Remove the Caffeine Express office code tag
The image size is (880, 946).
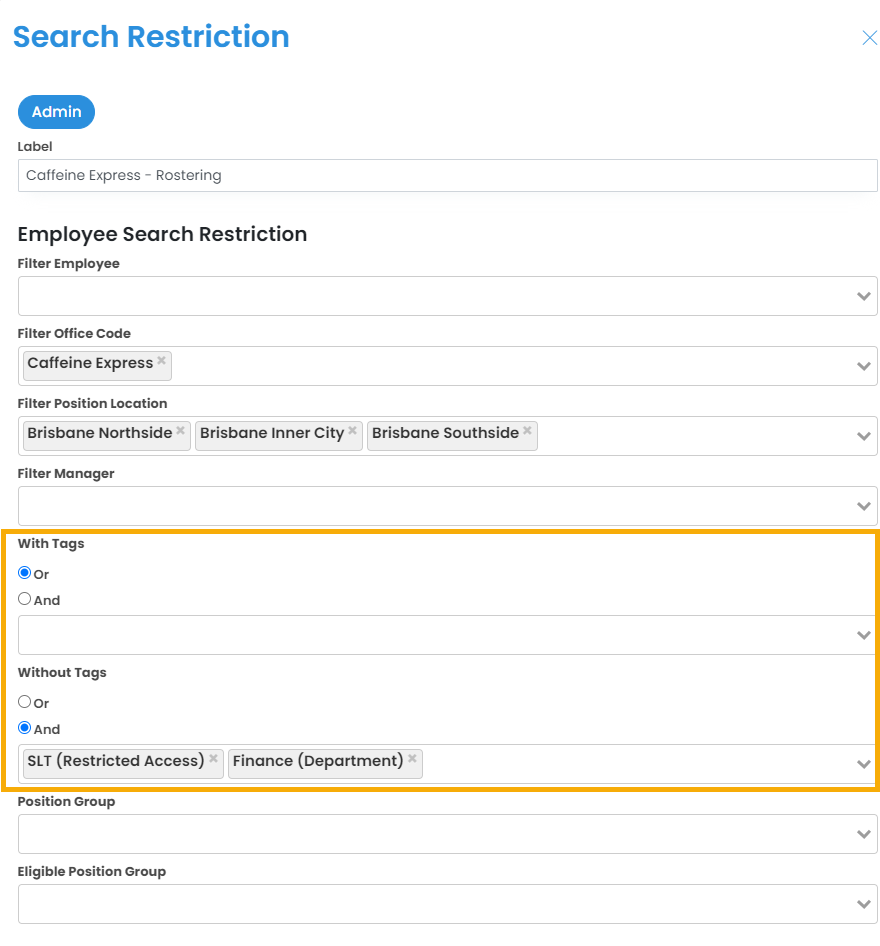click(x=161, y=361)
